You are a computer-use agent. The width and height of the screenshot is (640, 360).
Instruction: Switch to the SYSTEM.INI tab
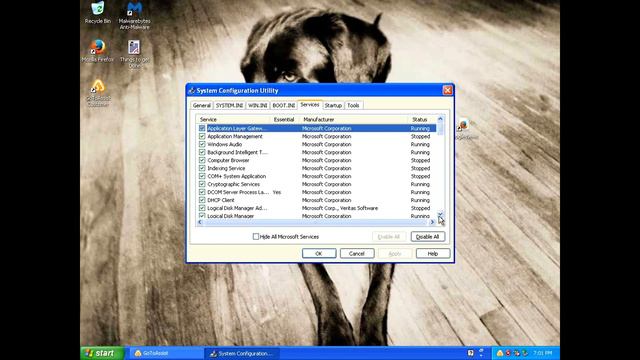(x=229, y=105)
